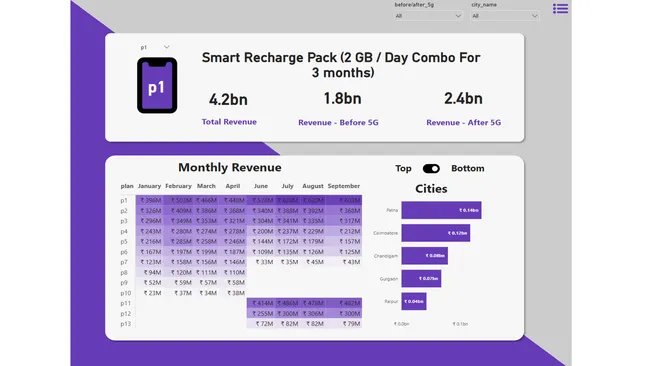Click p13 September cell ₹ 79M
Screen dimensions: 650x366
(344, 323)
